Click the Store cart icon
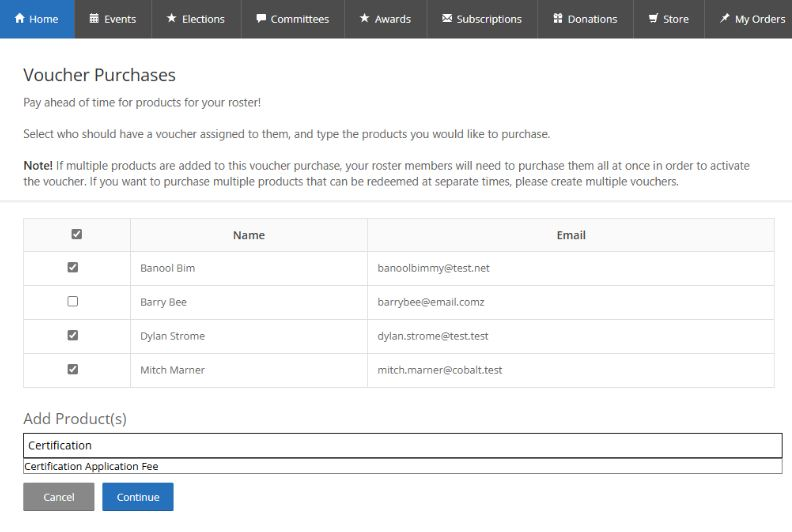This screenshot has height=532, width=792. click(x=653, y=19)
